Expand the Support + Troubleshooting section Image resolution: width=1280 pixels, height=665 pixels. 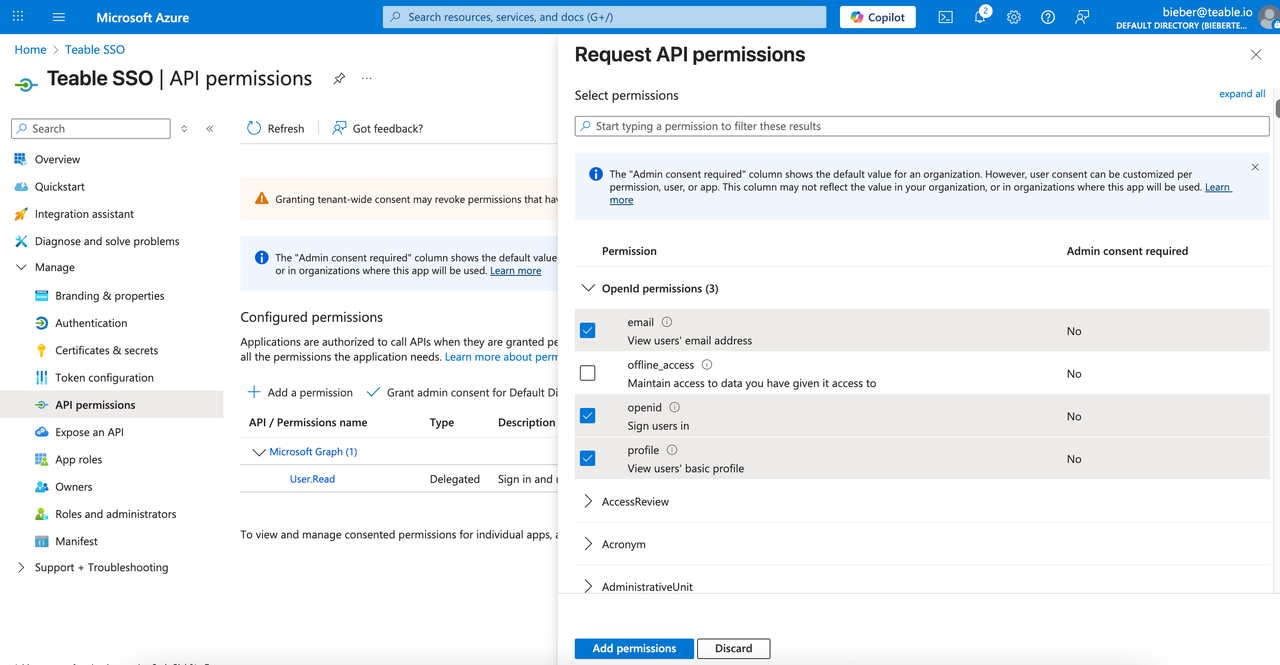pyautogui.click(x=22, y=567)
